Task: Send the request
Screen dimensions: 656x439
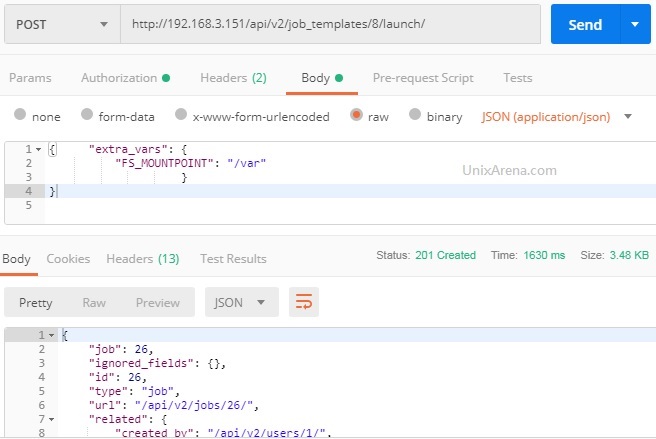Action: click(x=585, y=25)
